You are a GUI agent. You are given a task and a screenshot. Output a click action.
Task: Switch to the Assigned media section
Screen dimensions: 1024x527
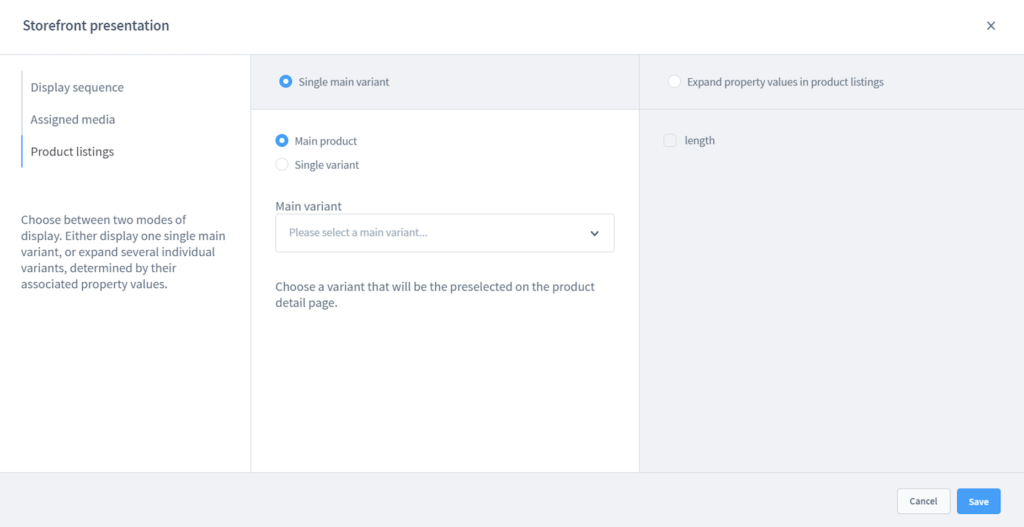tap(73, 120)
